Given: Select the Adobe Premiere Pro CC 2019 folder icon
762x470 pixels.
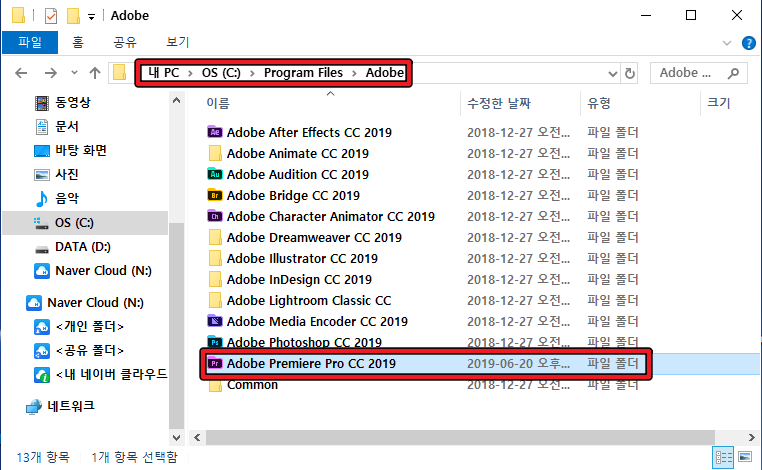Looking at the screenshot, I should click(x=215, y=363).
